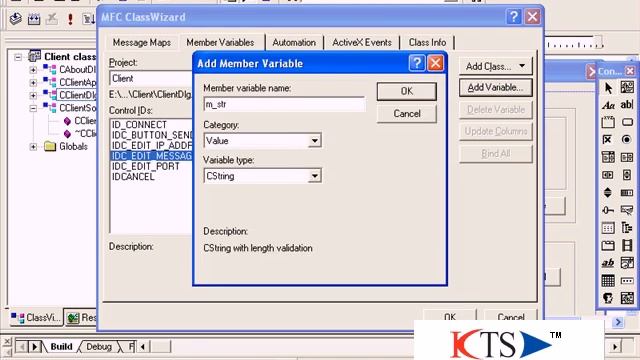Select the Rich Edit control icon
The width and height of the screenshot is (640, 360).
coord(608,263)
